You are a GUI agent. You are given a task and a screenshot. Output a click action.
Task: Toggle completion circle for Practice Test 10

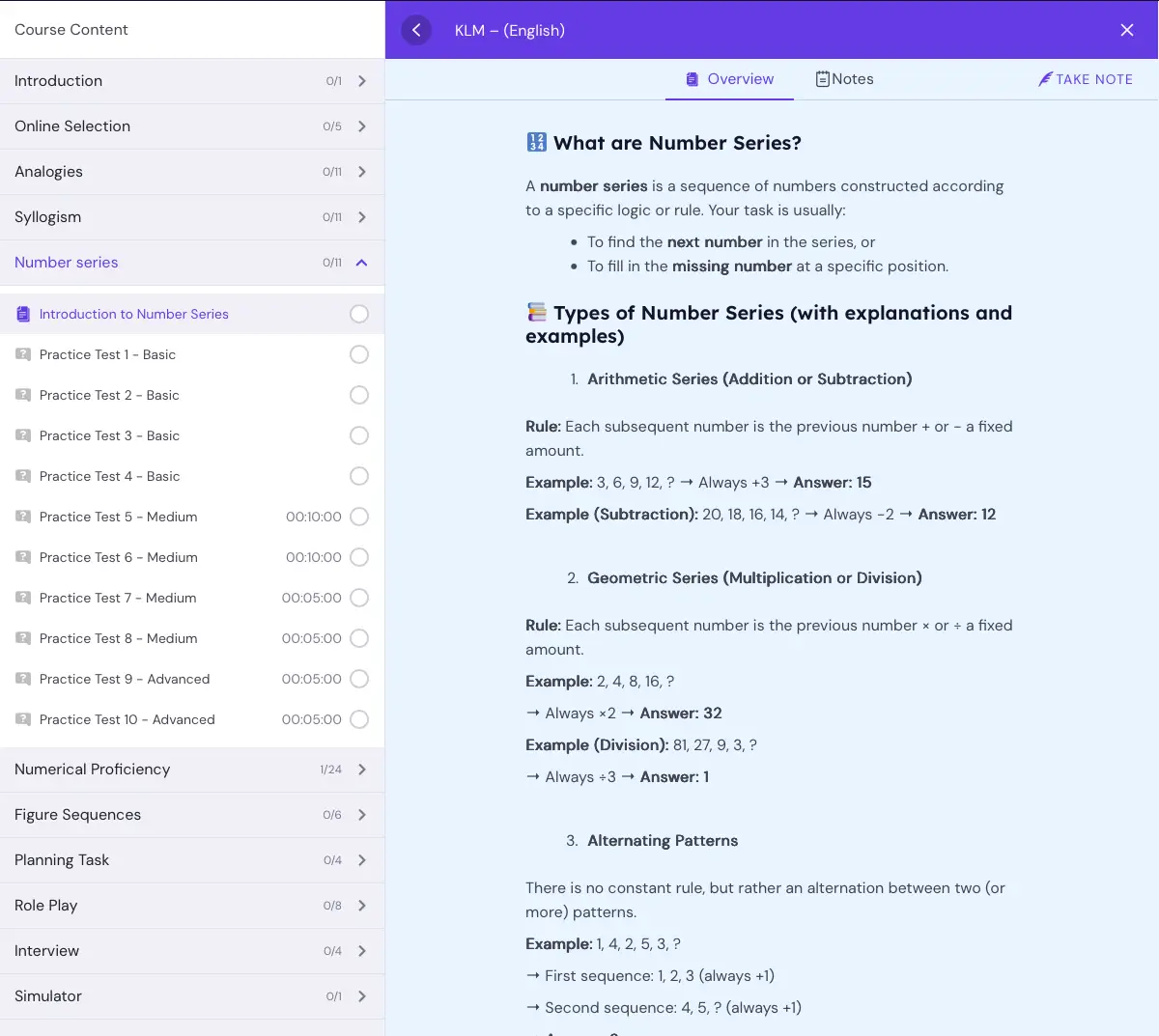[359, 719]
